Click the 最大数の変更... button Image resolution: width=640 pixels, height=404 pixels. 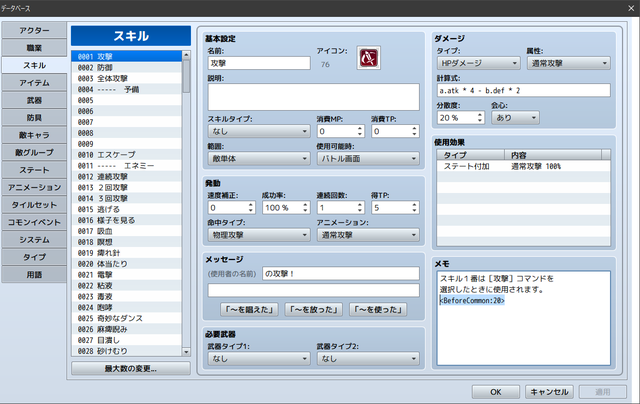click(x=131, y=368)
